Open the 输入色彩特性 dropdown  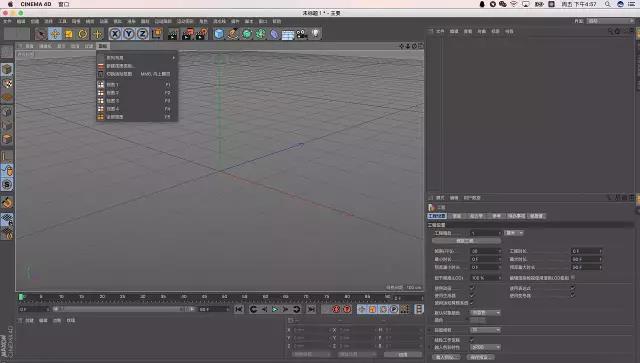coord(486,347)
